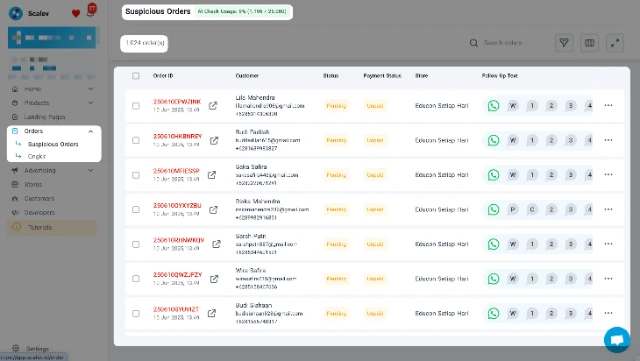Open order 250610QWZJFZY external link icon
640x361 pixels.
[x=214, y=279]
